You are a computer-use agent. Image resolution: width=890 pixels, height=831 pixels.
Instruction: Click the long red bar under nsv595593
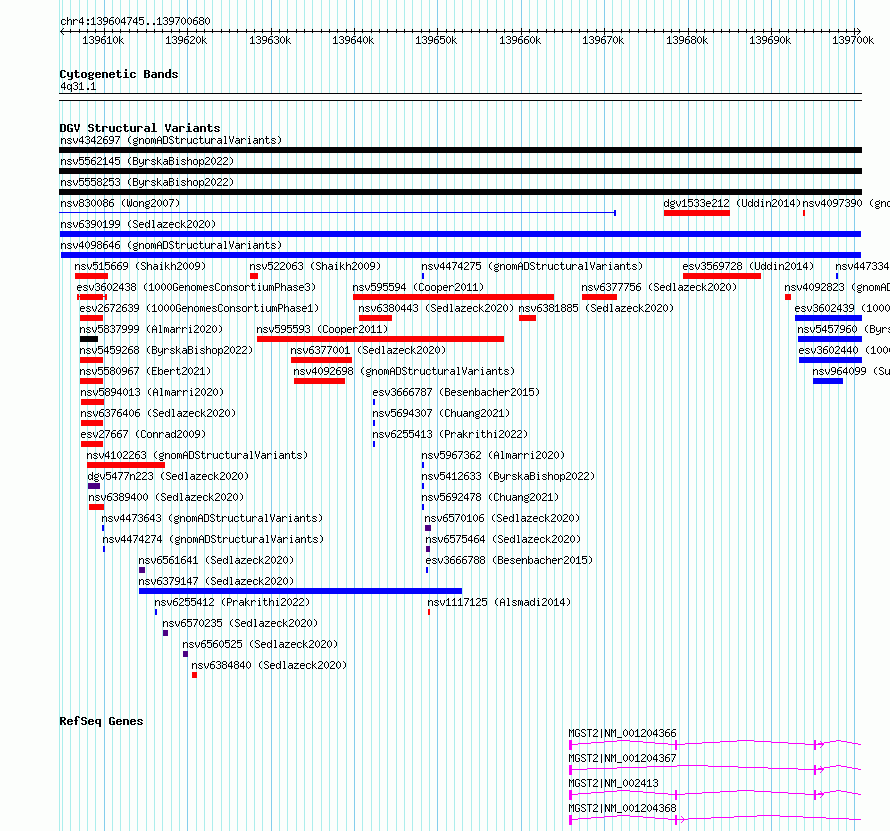(x=380, y=339)
